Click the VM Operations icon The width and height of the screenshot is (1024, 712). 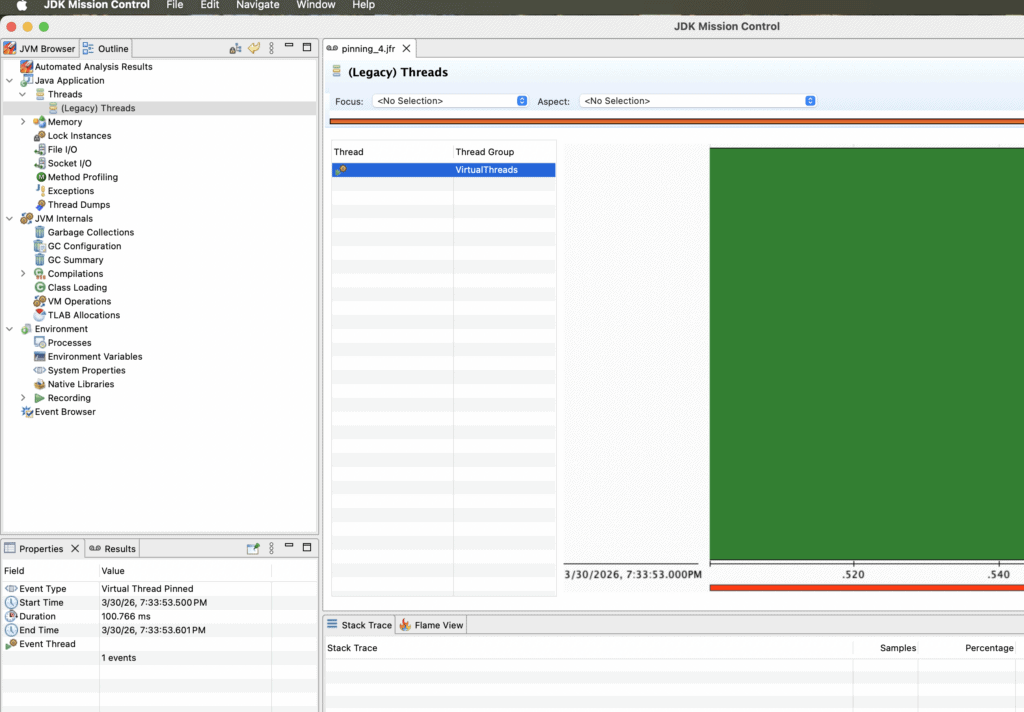click(40, 301)
